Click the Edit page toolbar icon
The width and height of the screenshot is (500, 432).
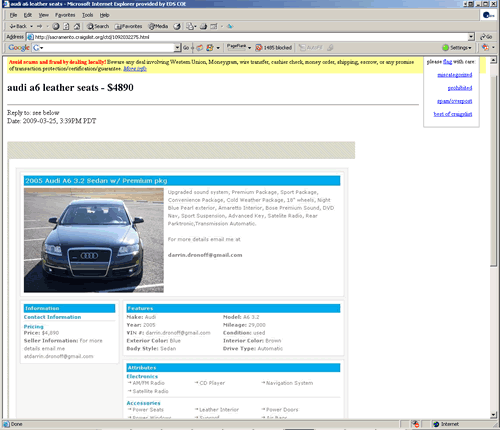[214, 26]
